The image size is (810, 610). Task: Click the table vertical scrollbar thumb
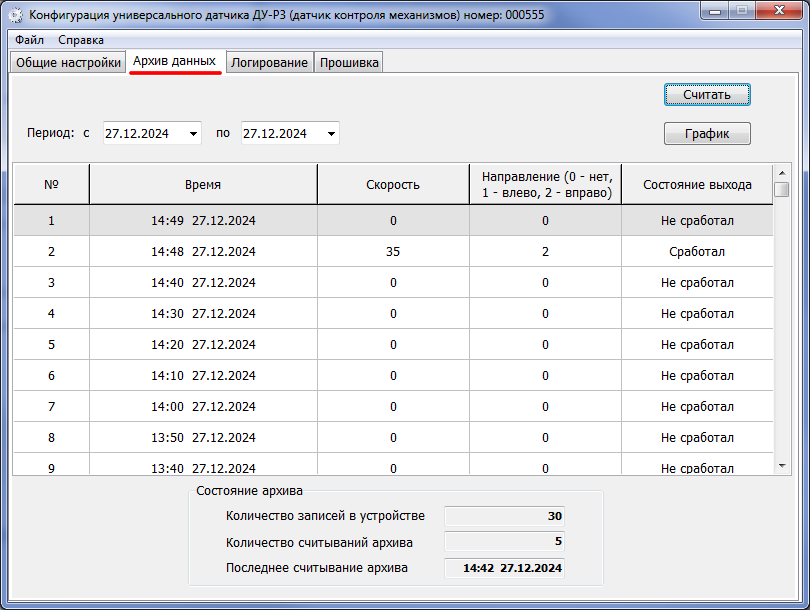(782, 189)
